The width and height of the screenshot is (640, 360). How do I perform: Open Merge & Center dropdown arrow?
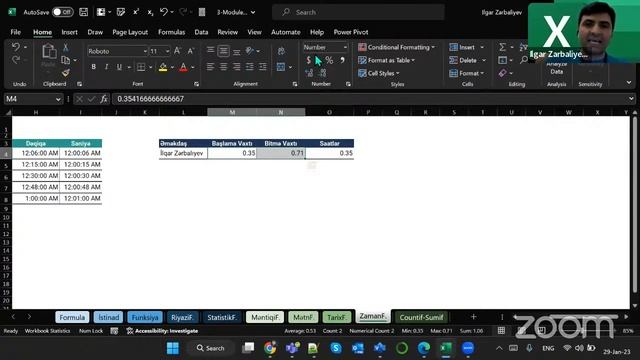[290, 67]
